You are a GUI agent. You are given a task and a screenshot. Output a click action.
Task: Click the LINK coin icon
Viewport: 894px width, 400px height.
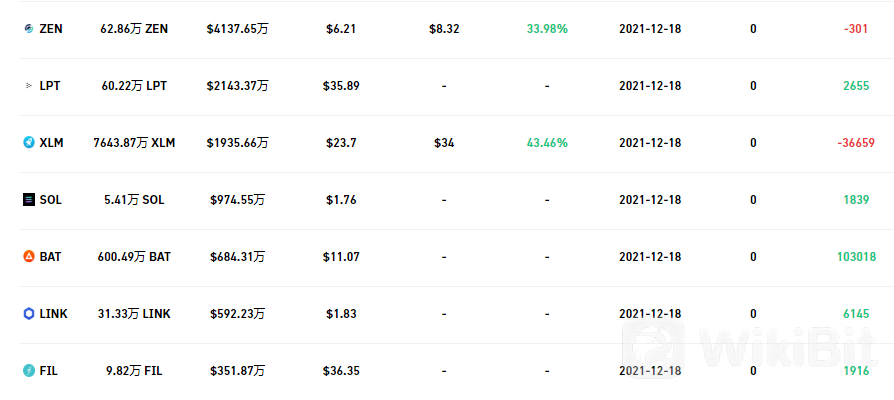pyautogui.click(x=29, y=314)
